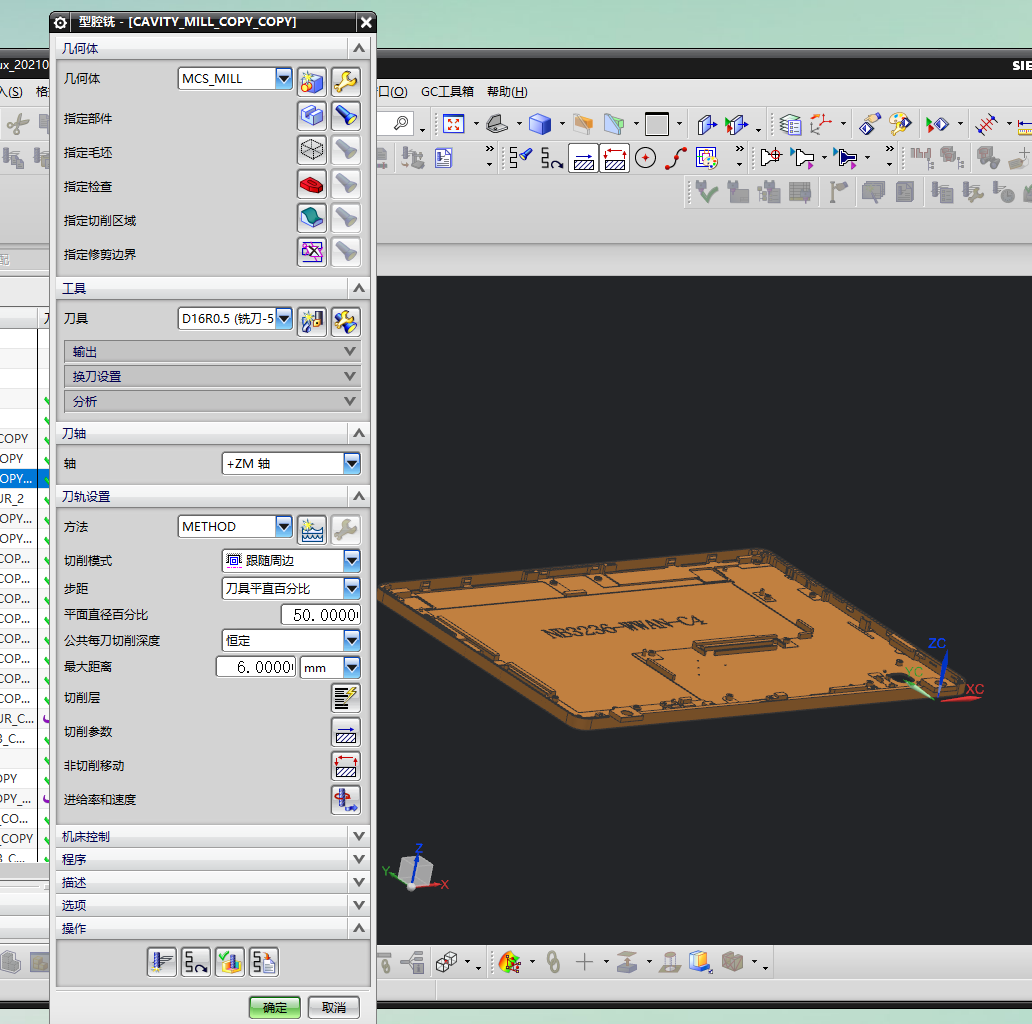Click the generate tool path icon under 操作
Screen dimensions: 1032x1024
click(162, 962)
